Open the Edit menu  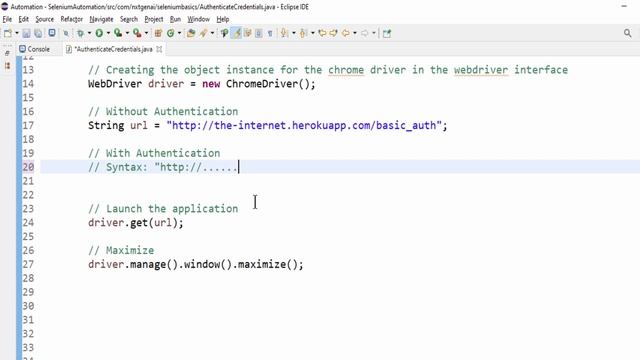24,19
